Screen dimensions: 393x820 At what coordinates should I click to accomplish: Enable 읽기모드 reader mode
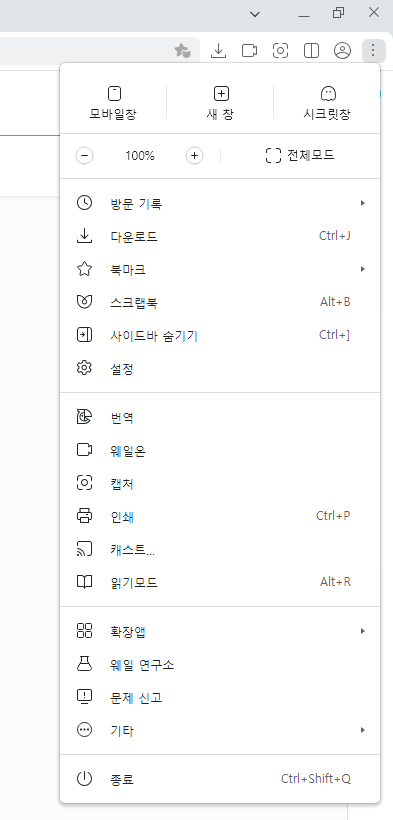tap(220, 582)
